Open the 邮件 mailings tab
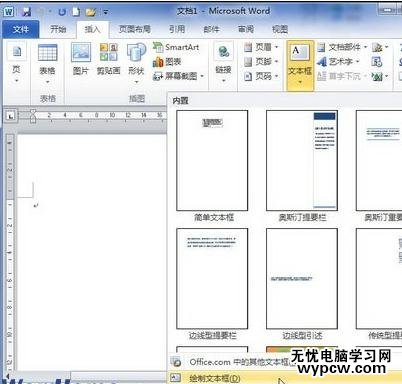The height and width of the screenshot is (384, 402). pyautogui.click(x=211, y=29)
